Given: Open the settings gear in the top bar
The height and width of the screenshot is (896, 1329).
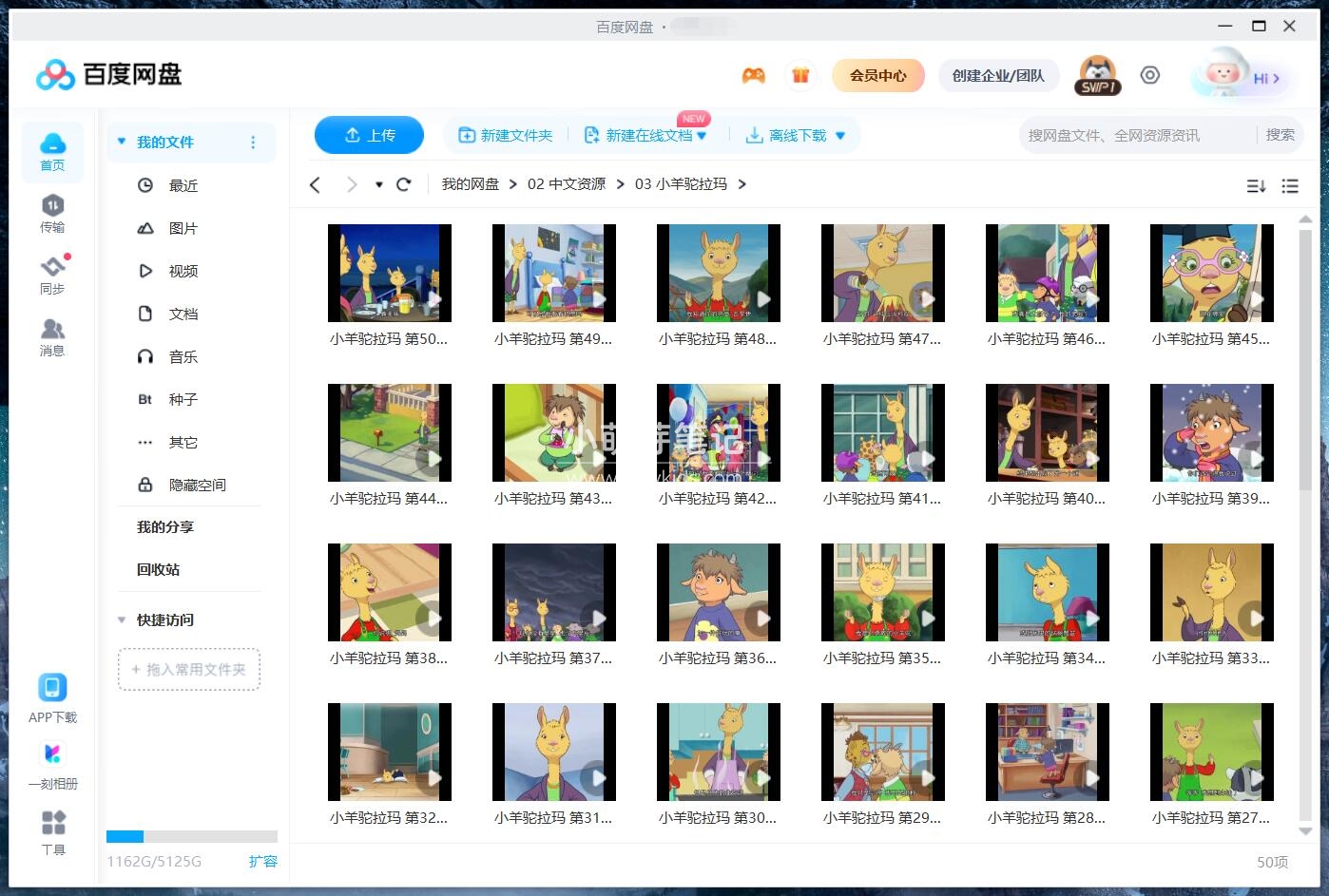Looking at the screenshot, I should click(1150, 75).
